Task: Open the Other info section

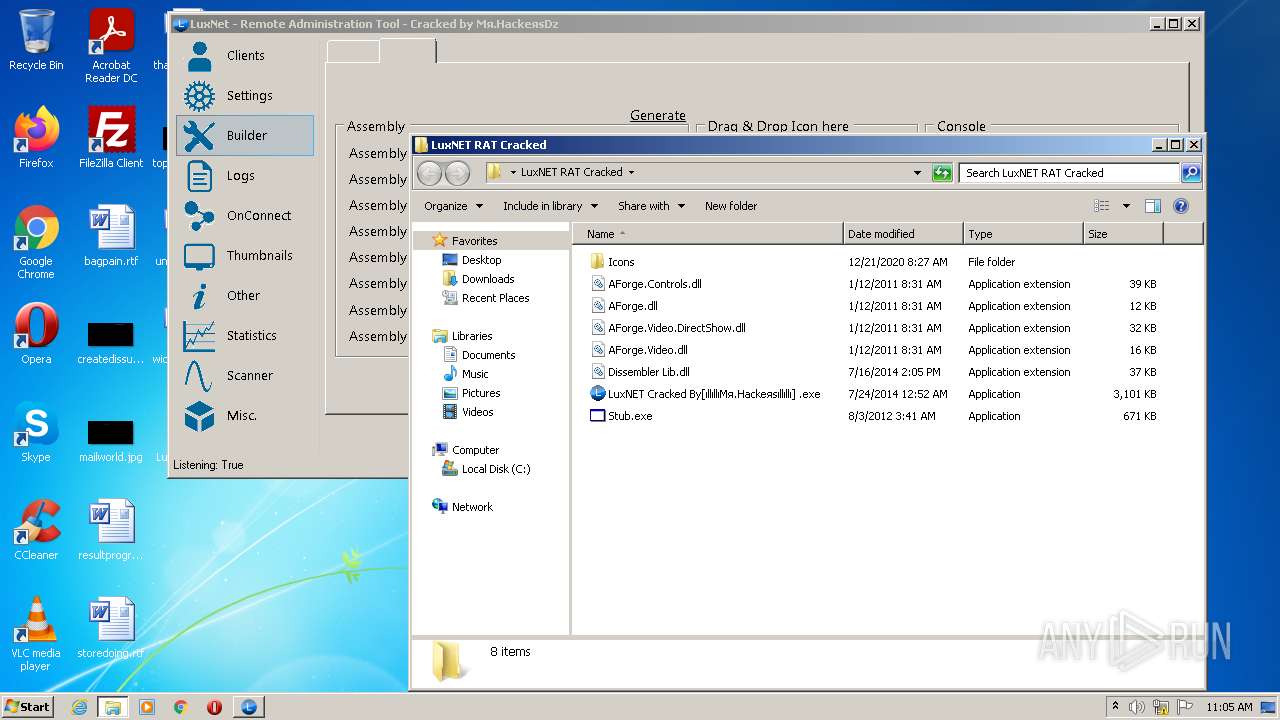Action: tap(245, 296)
